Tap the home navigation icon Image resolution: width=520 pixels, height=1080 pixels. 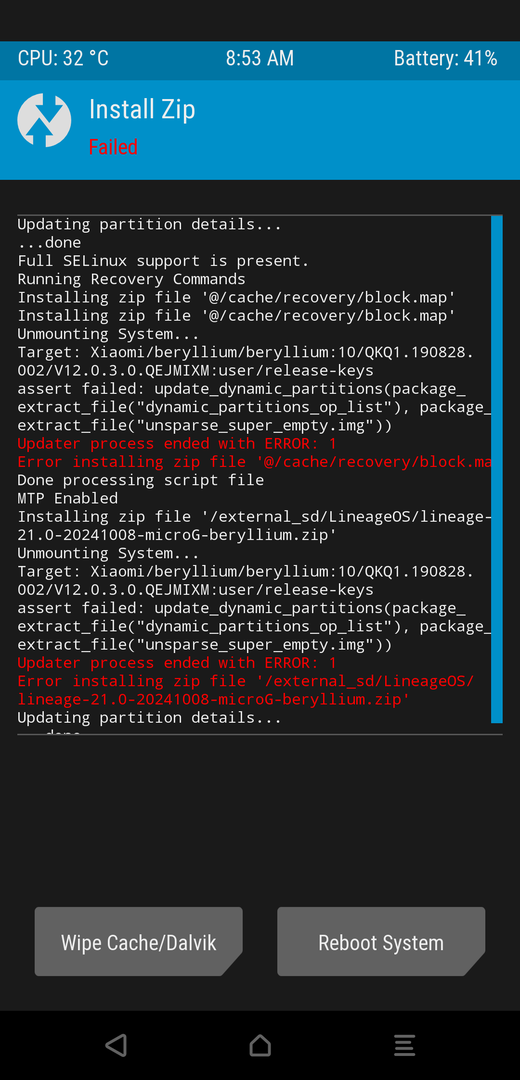260,1045
